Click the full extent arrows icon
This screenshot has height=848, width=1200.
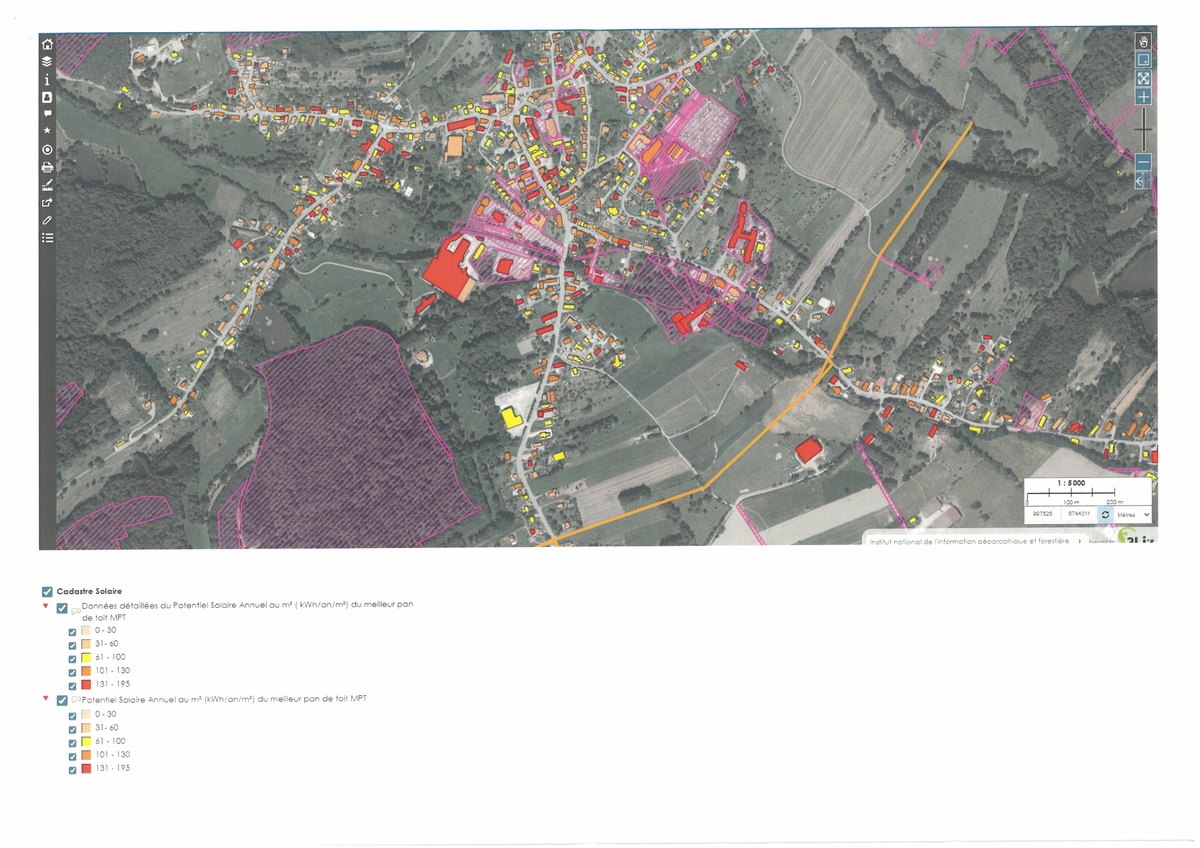pyautogui.click(x=1143, y=78)
